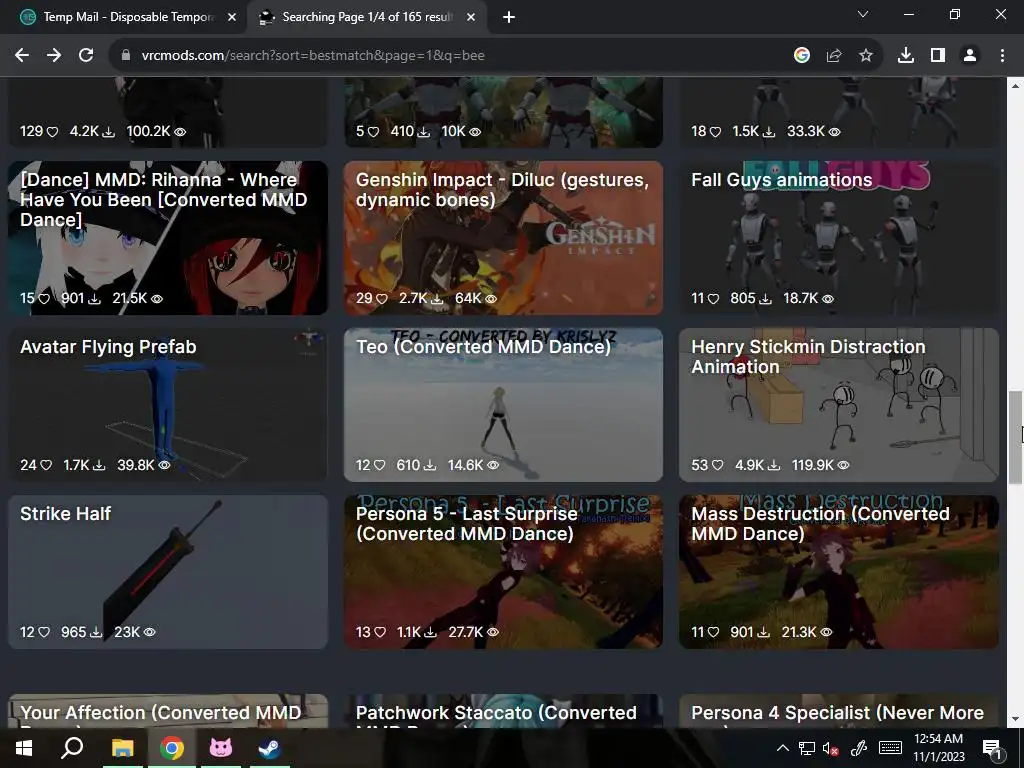Viewport: 1024px width, 768px height.
Task: Click download icon on Mass Destruction card
Action: [x=763, y=633]
